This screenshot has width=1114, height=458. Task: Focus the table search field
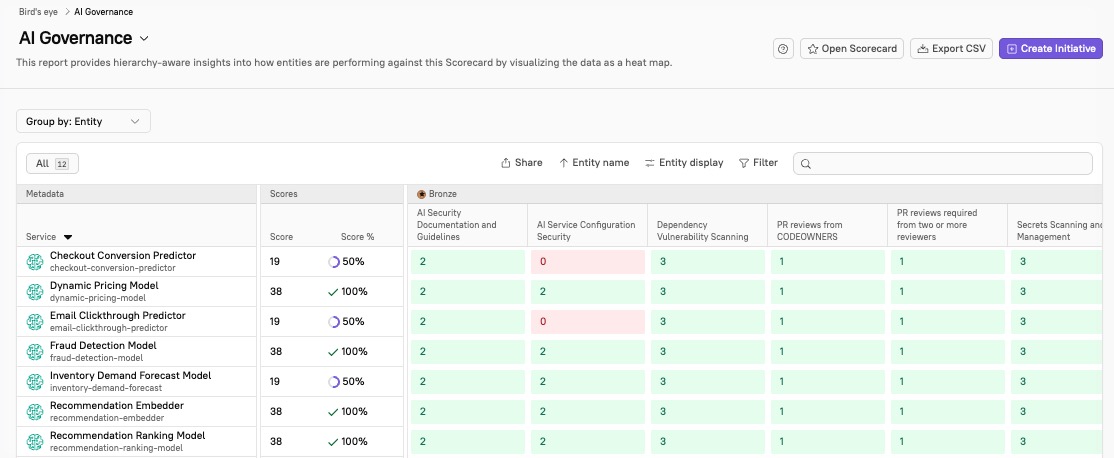tap(943, 163)
